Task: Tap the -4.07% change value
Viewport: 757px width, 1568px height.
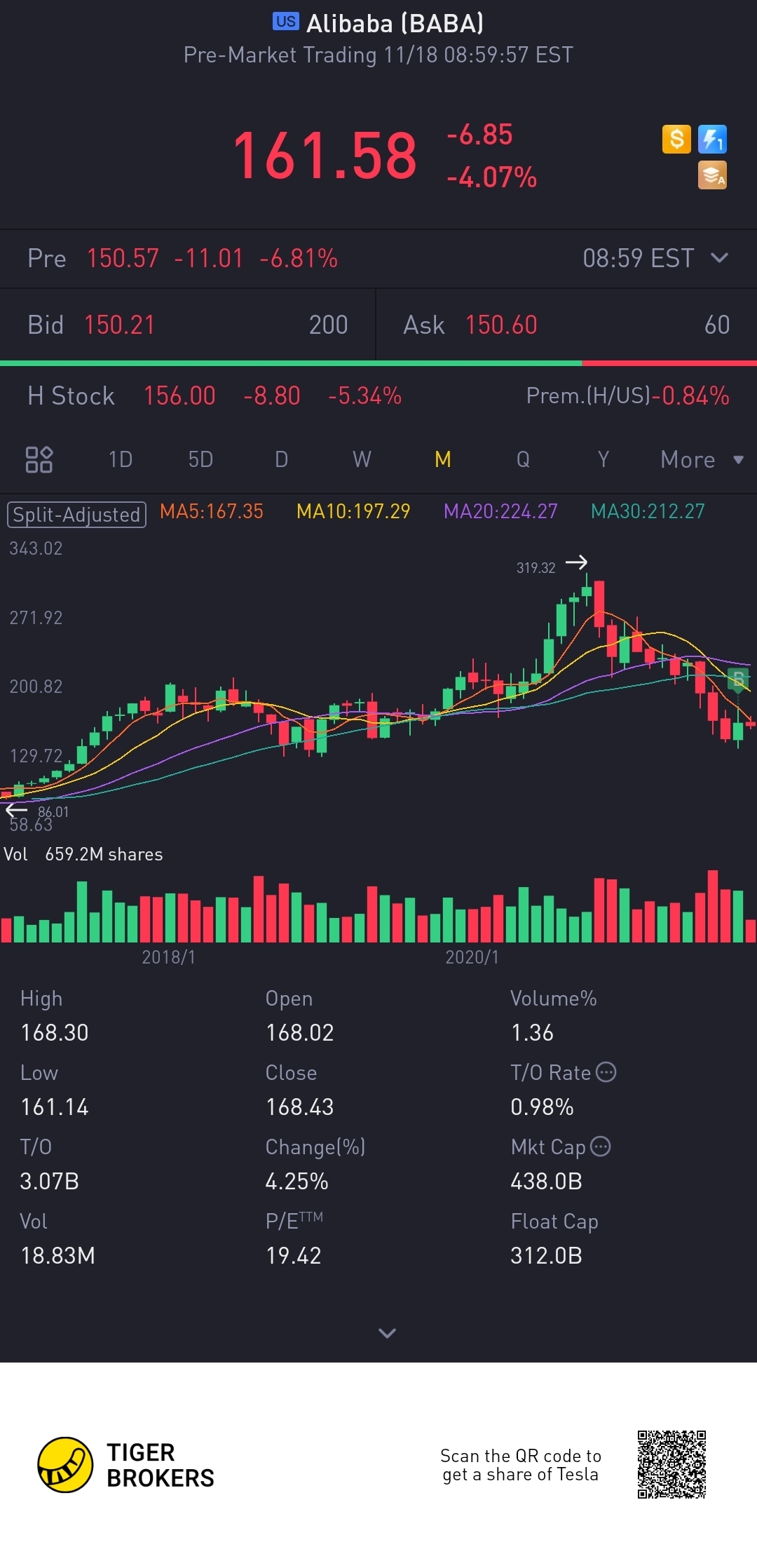Action: [x=491, y=177]
